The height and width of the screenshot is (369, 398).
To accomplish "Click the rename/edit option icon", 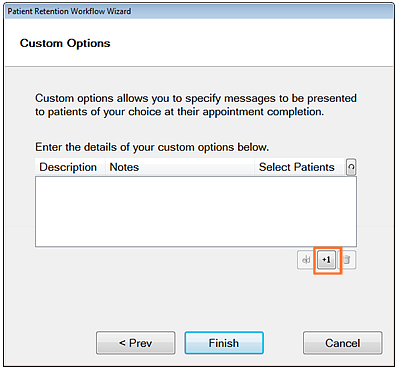I will [306, 260].
